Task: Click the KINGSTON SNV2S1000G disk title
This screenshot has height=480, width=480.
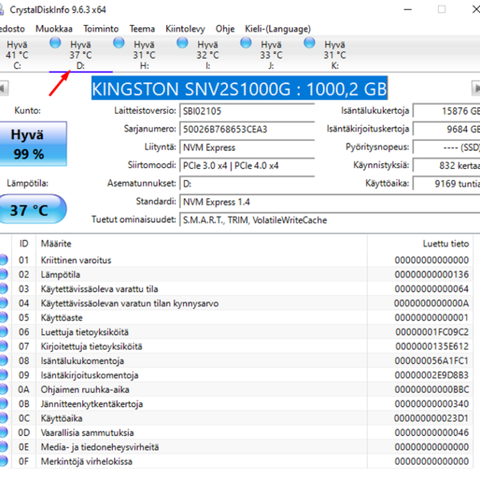Action: tap(239, 88)
